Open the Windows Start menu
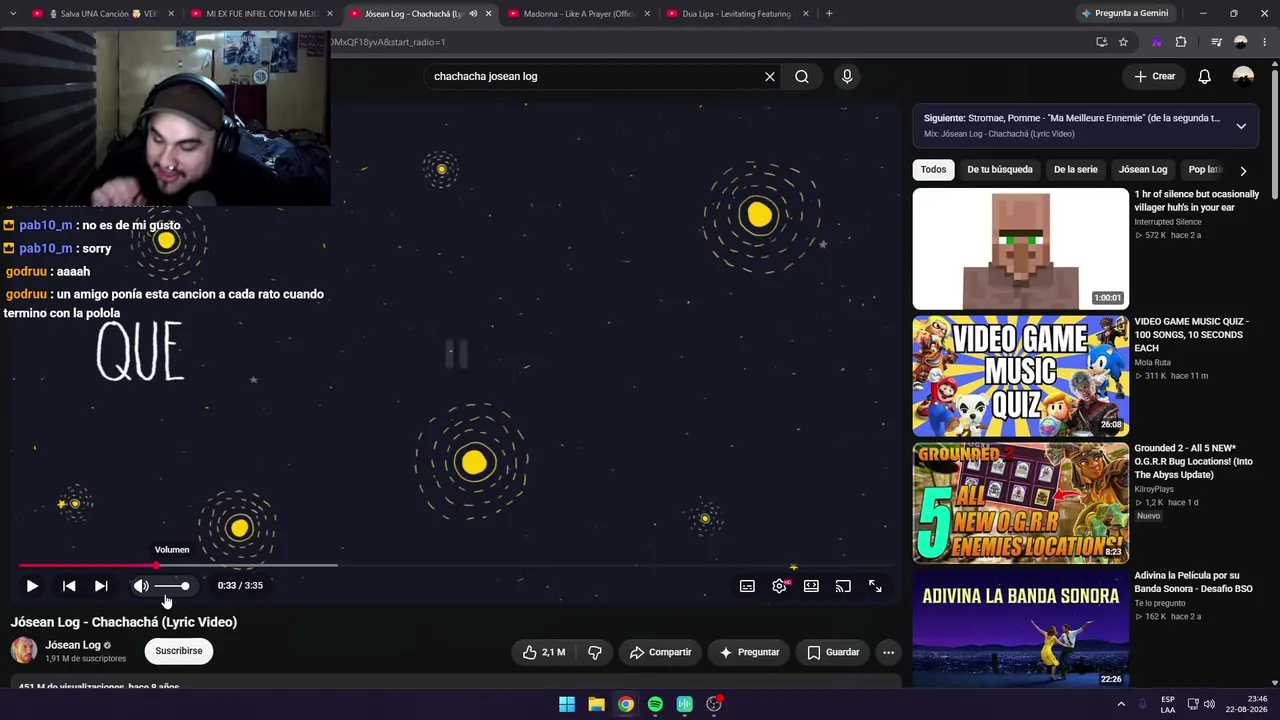The width and height of the screenshot is (1280, 720). [x=567, y=704]
